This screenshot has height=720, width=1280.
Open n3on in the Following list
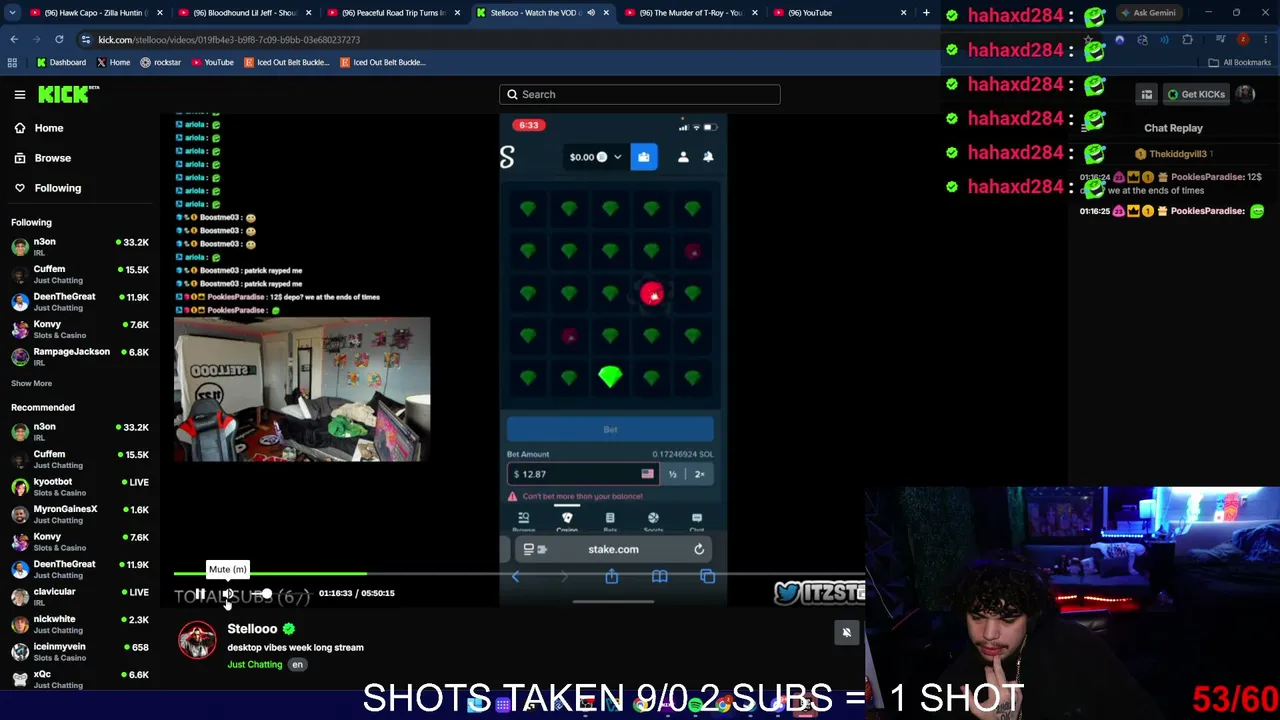(x=80, y=246)
